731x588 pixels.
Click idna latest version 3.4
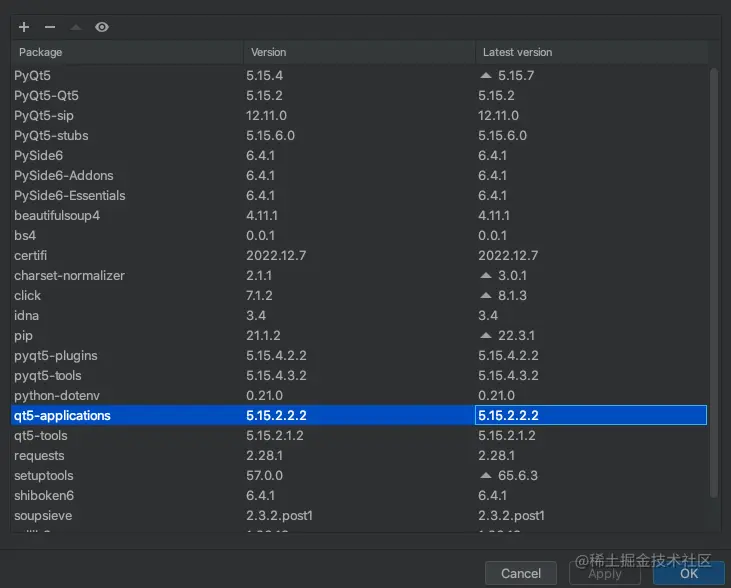click(488, 316)
